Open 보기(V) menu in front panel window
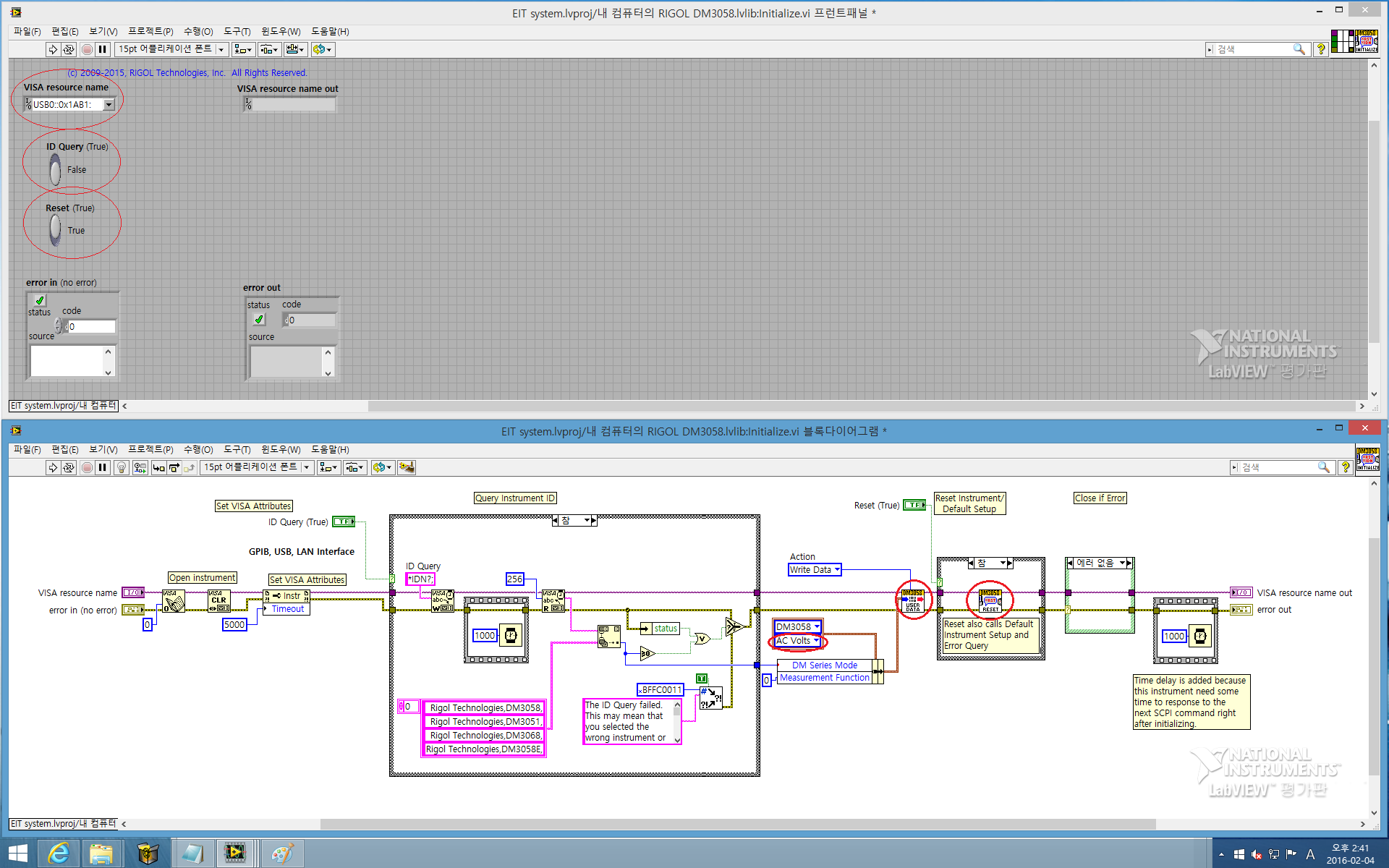Image resolution: width=1389 pixels, height=868 pixels. pyautogui.click(x=103, y=31)
